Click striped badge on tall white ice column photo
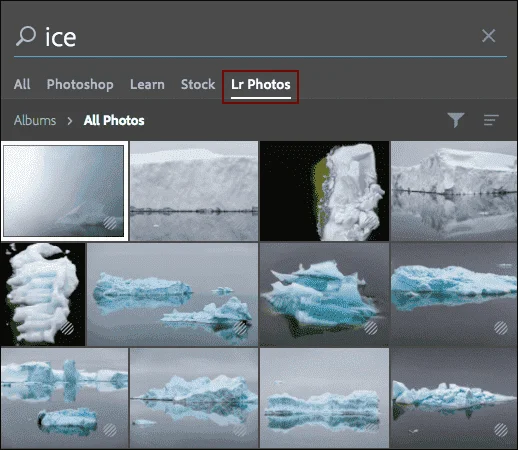This screenshot has width=518, height=450. coord(67,328)
